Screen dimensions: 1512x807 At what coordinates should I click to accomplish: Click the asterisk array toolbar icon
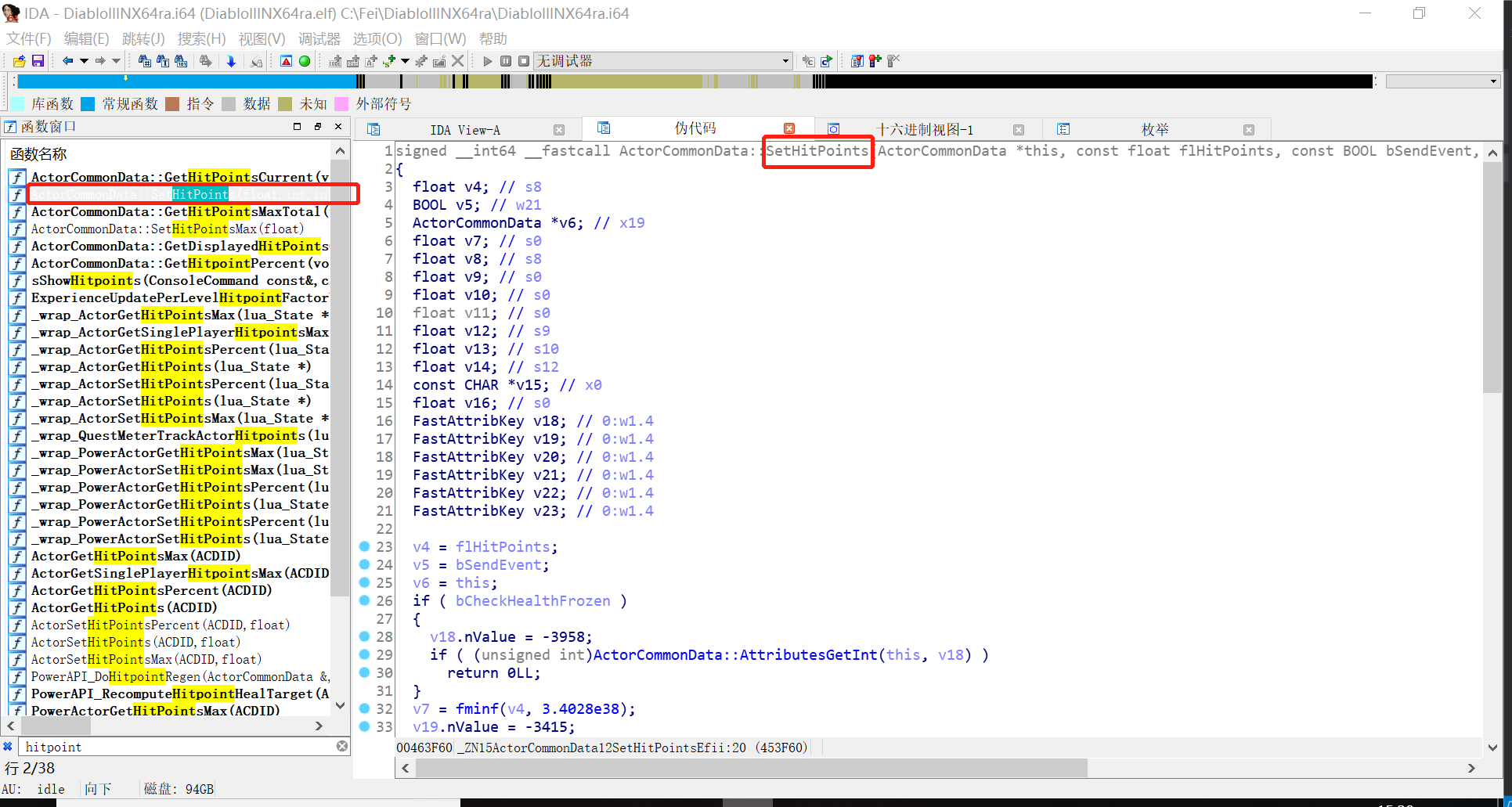pos(421,61)
